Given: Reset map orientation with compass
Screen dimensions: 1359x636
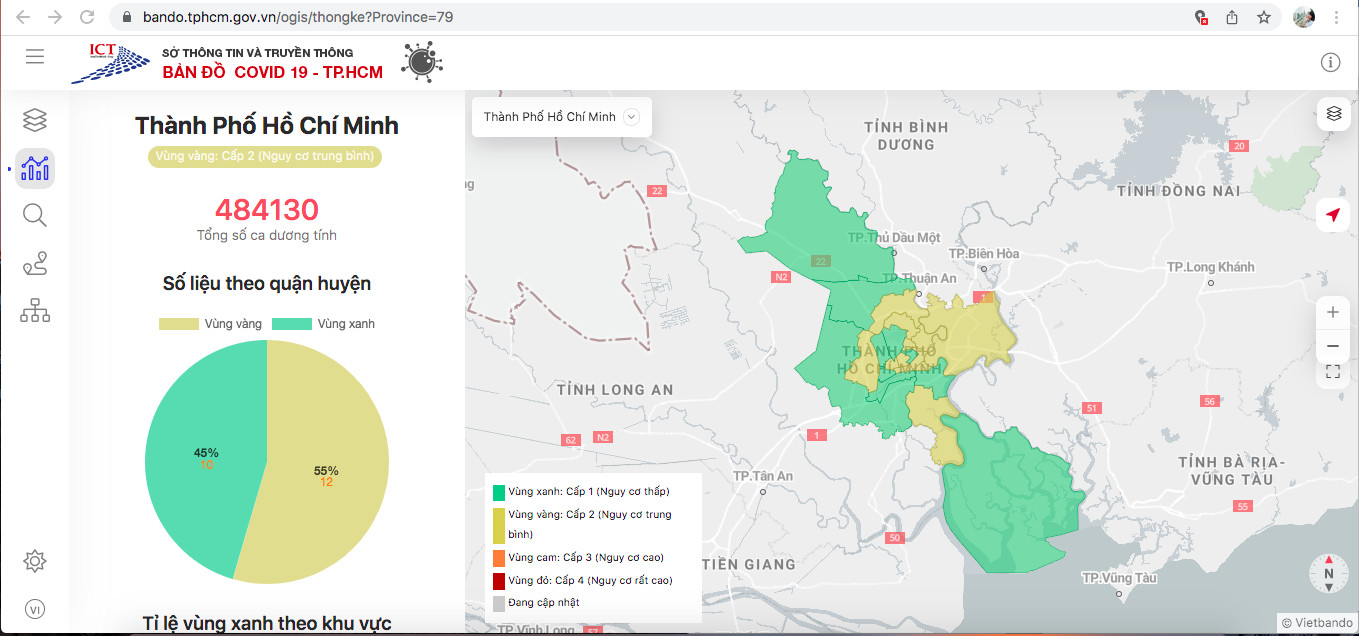Looking at the screenshot, I should tap(1329, 573).
